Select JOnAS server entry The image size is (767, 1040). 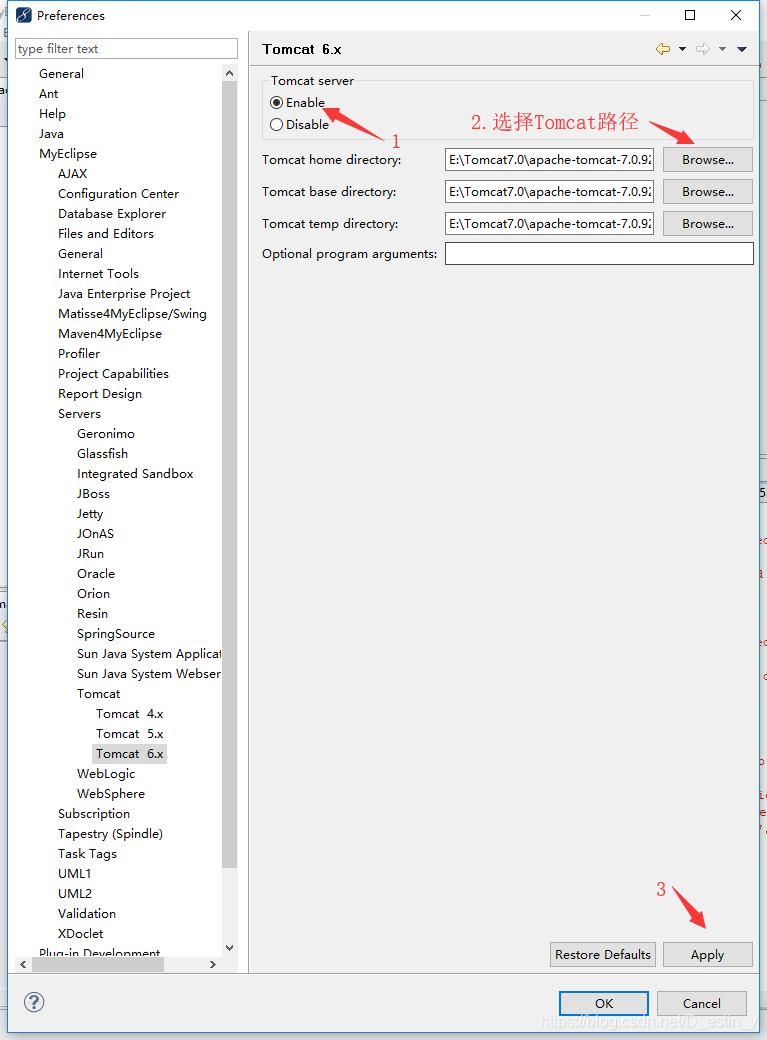coord(95,533)
